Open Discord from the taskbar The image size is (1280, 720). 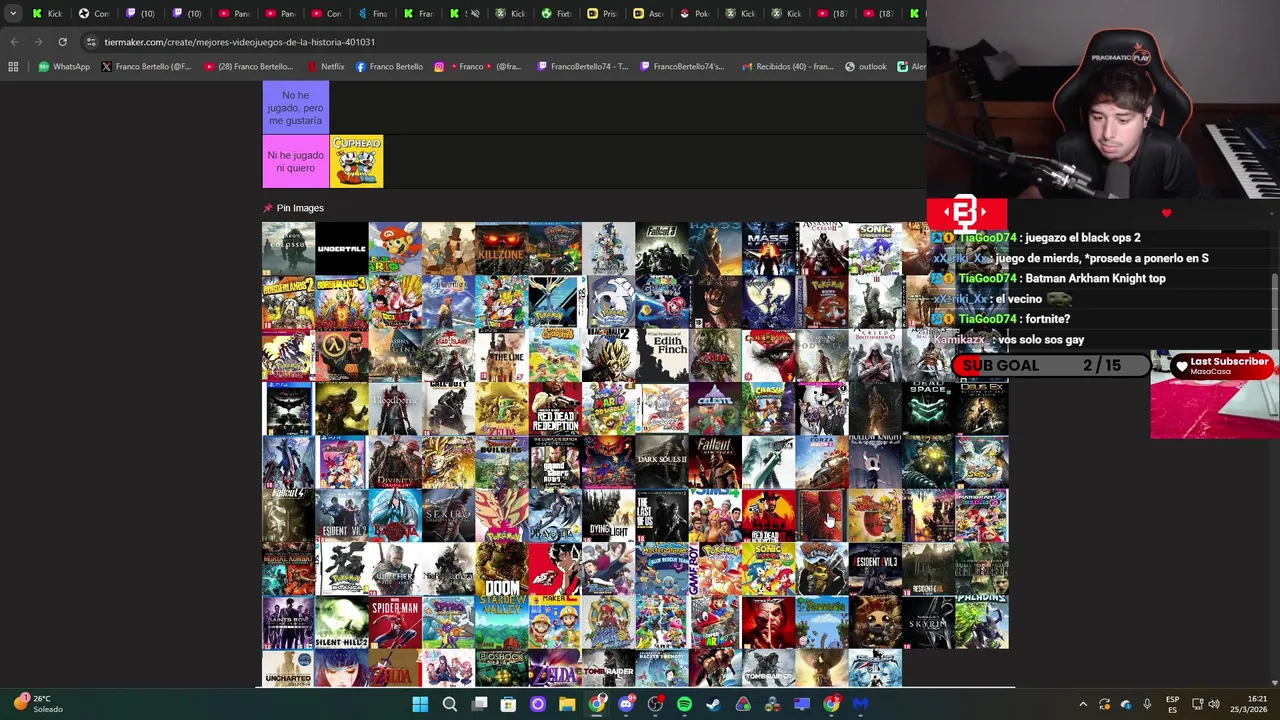pyautogui.click(x=626, y=704)
